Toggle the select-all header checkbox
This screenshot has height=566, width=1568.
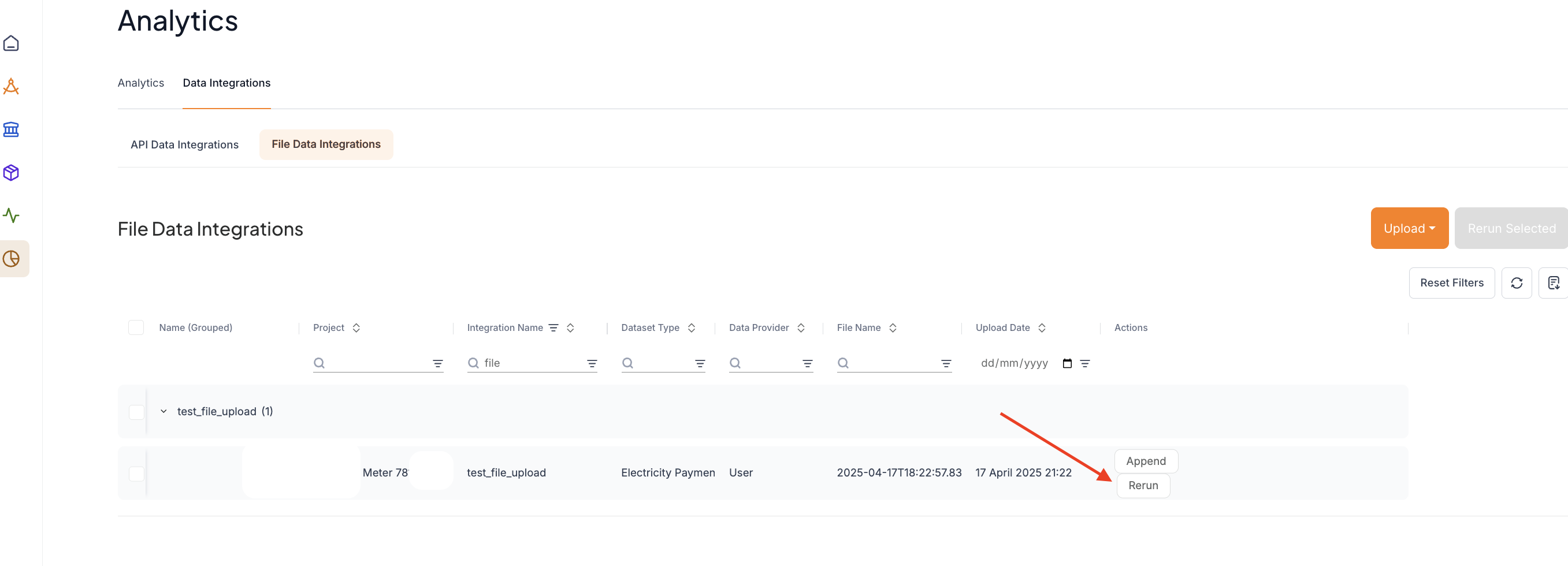pyautogui.click(x=136, y=327)
